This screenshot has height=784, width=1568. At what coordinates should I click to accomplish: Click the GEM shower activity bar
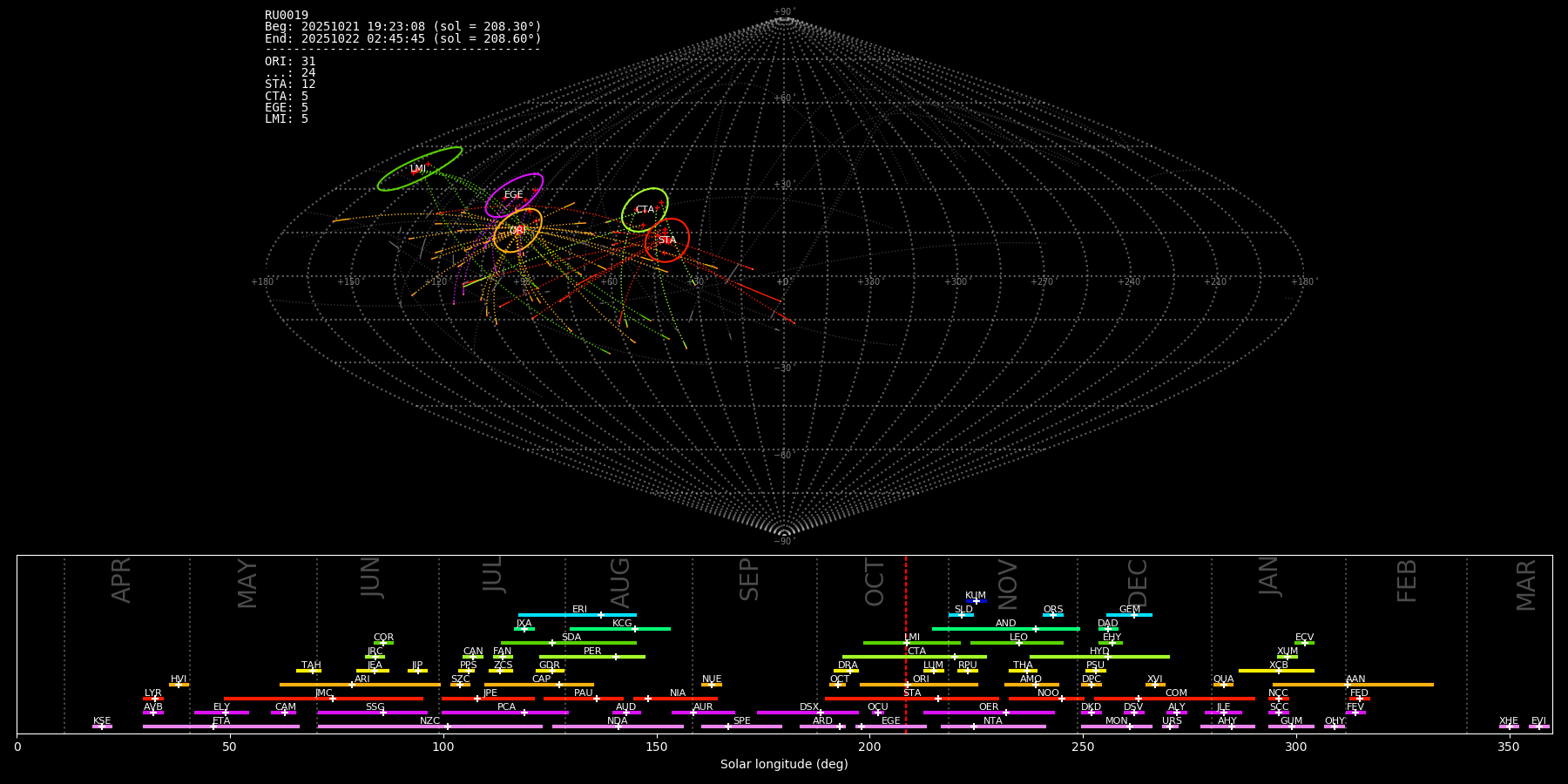click(x=1129, y=615)
